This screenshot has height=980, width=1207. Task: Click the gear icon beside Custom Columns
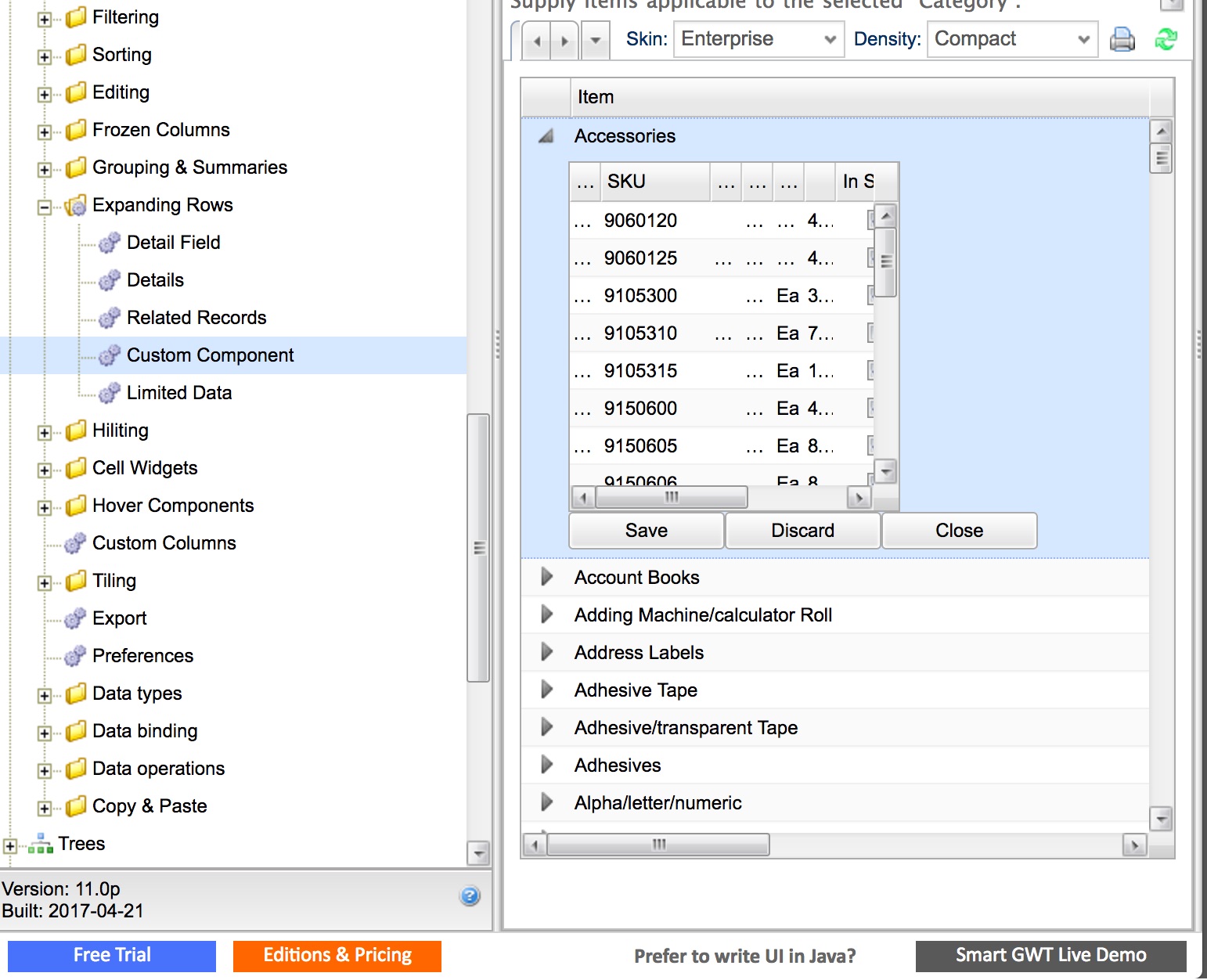point(75,543)
